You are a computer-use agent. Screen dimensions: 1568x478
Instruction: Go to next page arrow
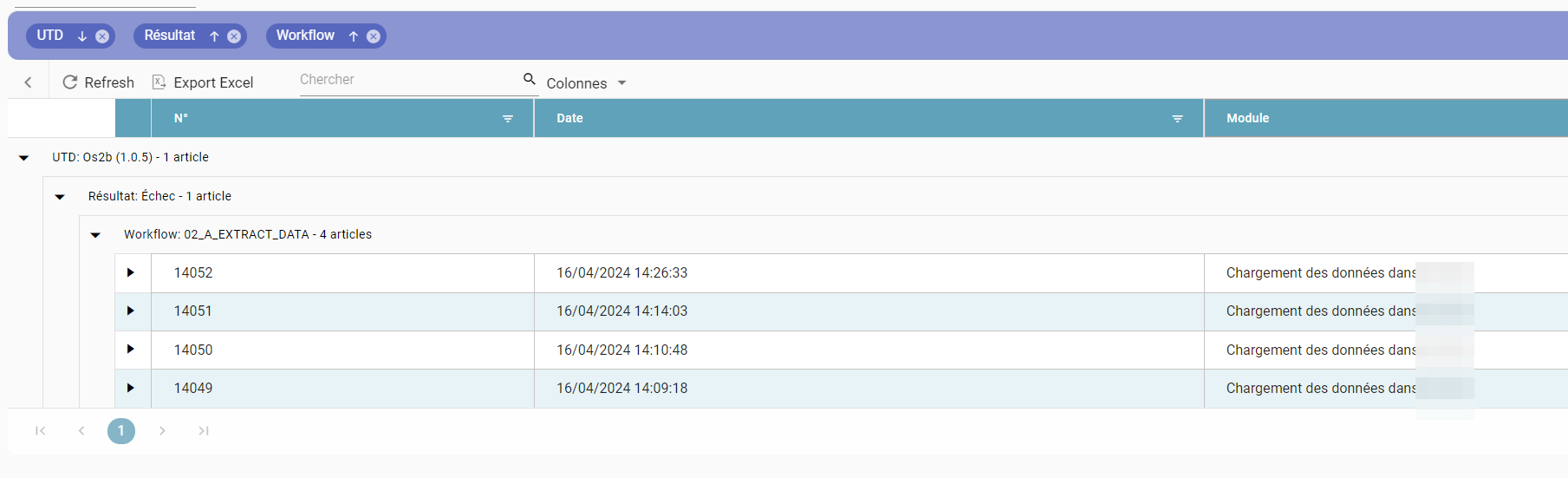coord(162,431)
